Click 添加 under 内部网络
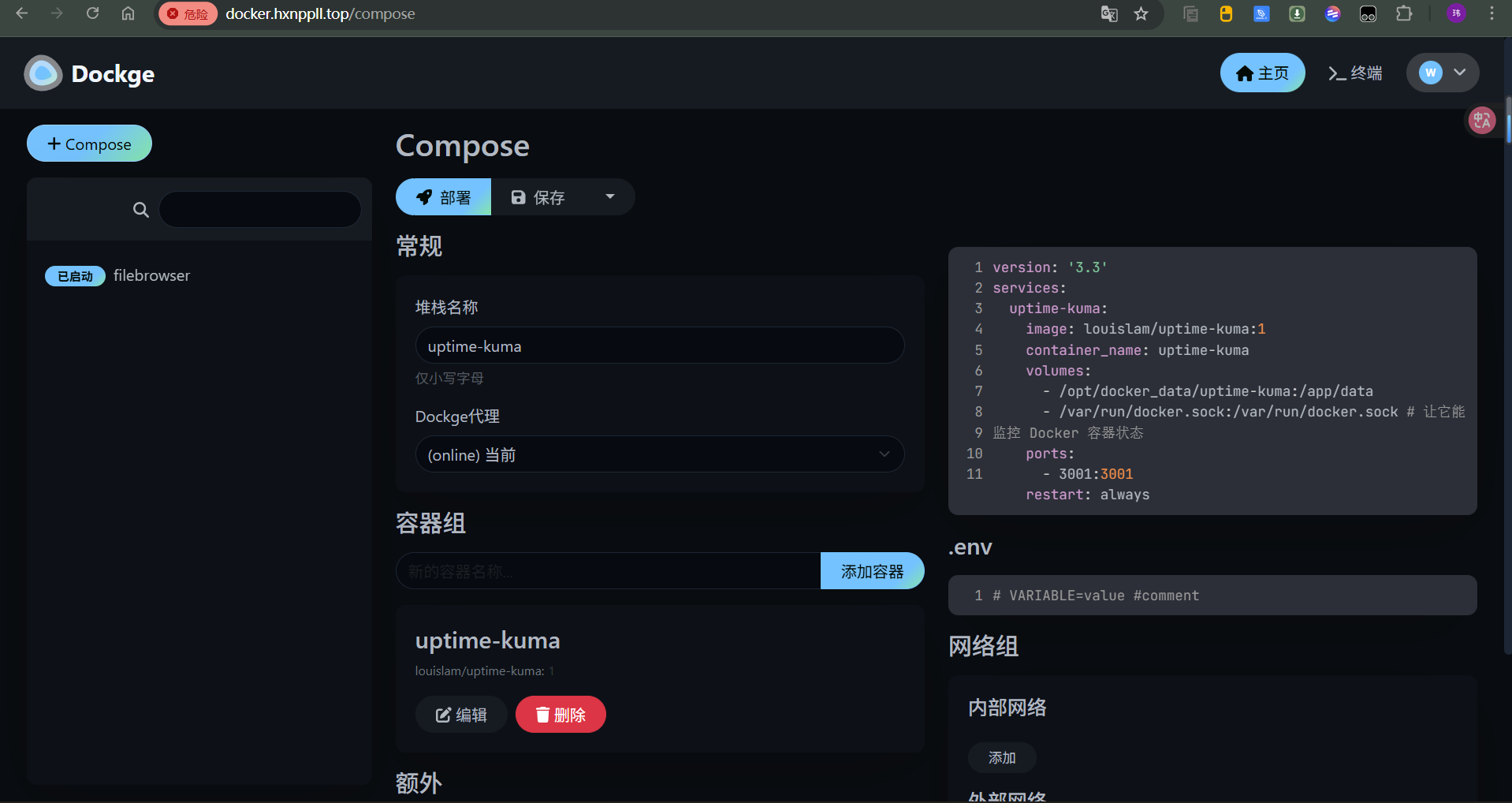This screenshot has width=1512, height=803. point(1002,757)
